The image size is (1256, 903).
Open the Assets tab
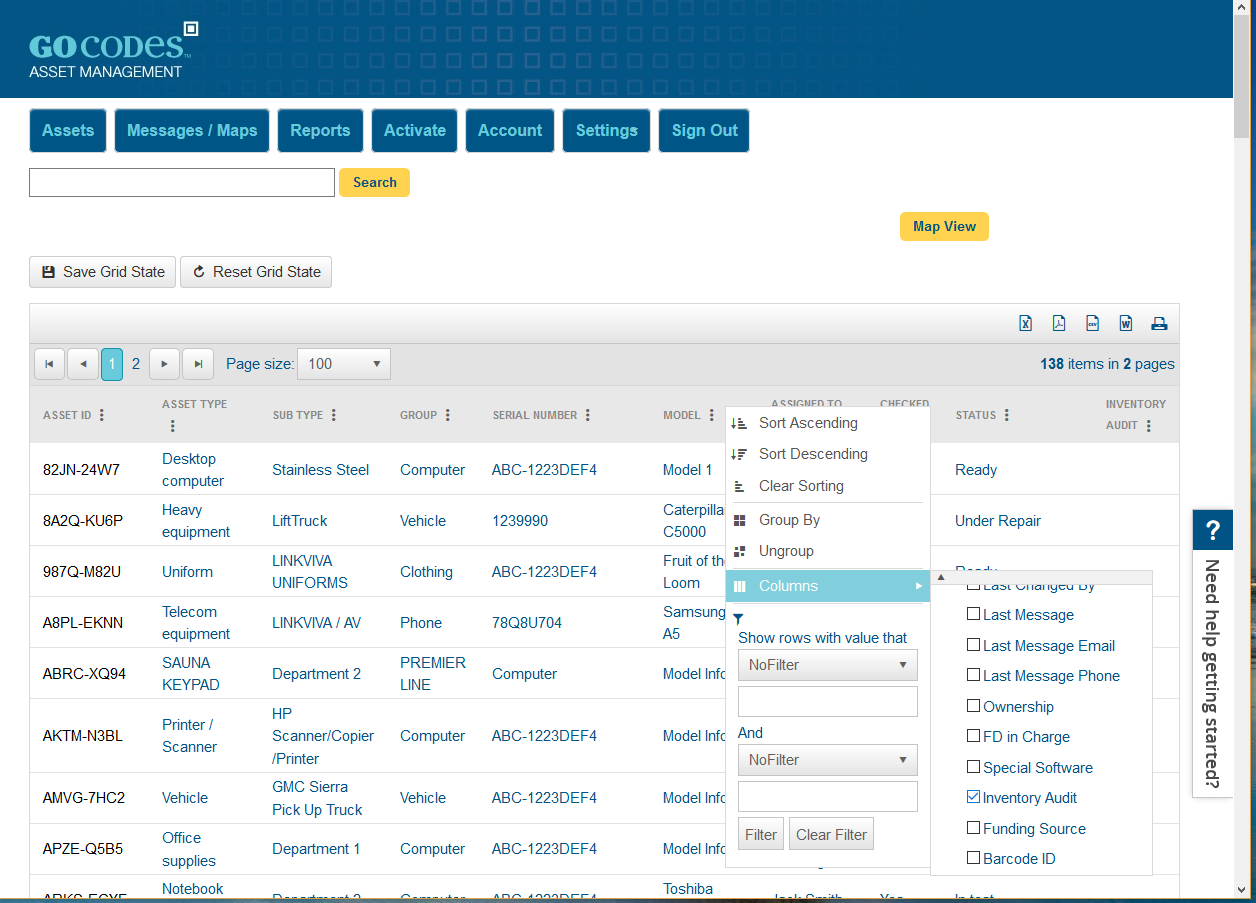pyautogui.click(x=68, y=131)
